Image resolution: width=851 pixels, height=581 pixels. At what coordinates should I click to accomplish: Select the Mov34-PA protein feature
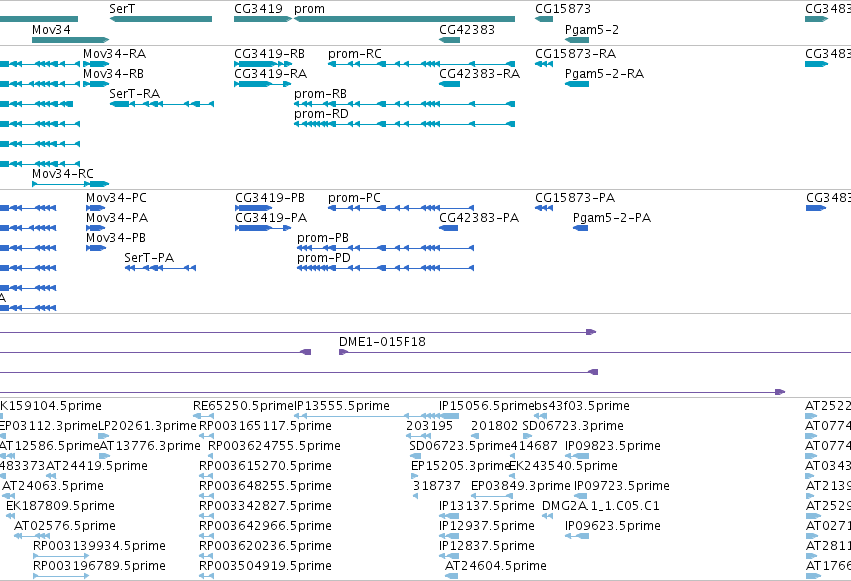click(96, 228)
